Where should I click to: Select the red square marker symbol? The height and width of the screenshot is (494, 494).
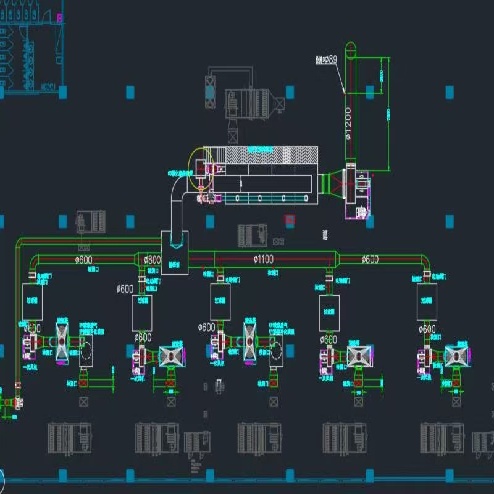290,220
